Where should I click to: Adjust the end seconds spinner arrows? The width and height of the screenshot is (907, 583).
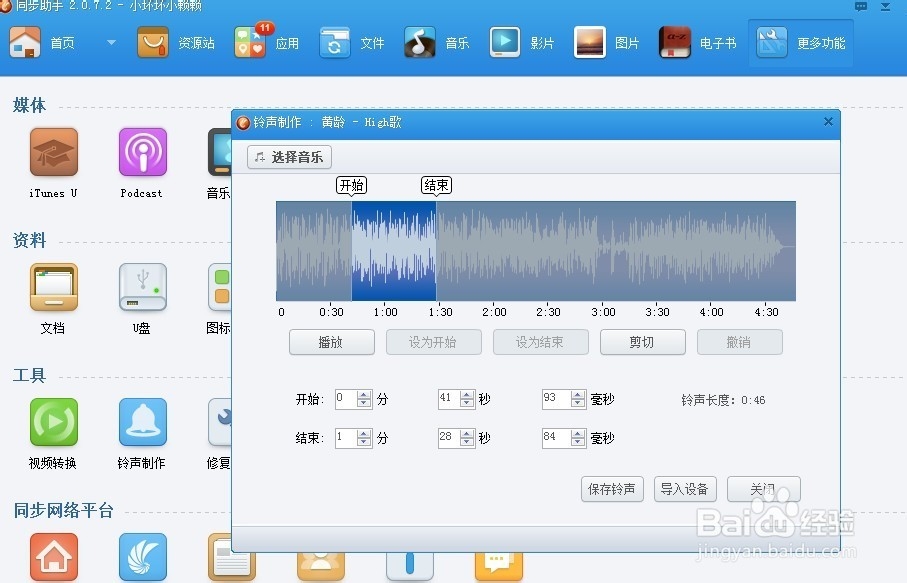click(467, 438)
